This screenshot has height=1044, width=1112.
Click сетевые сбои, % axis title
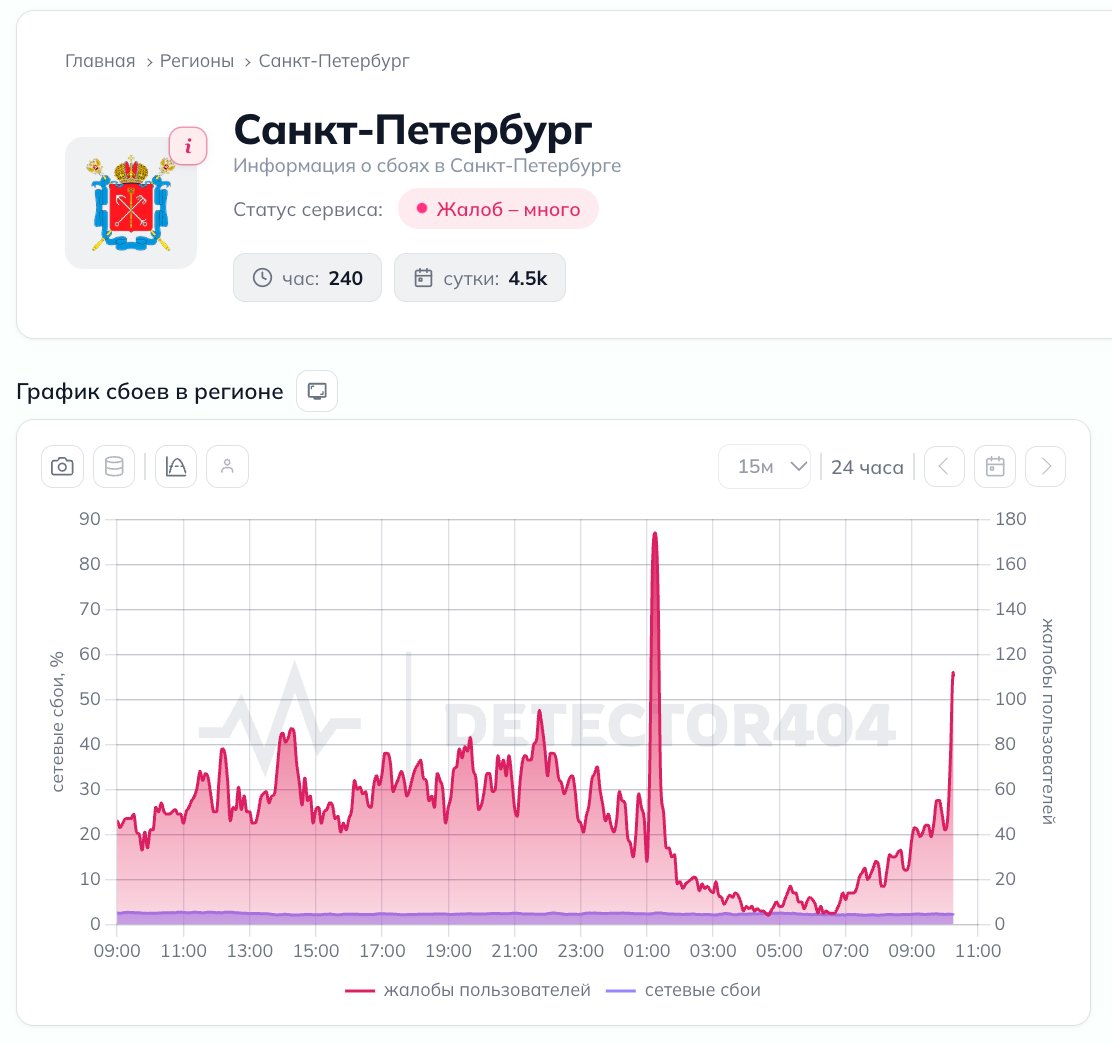[x=57, y=721]
